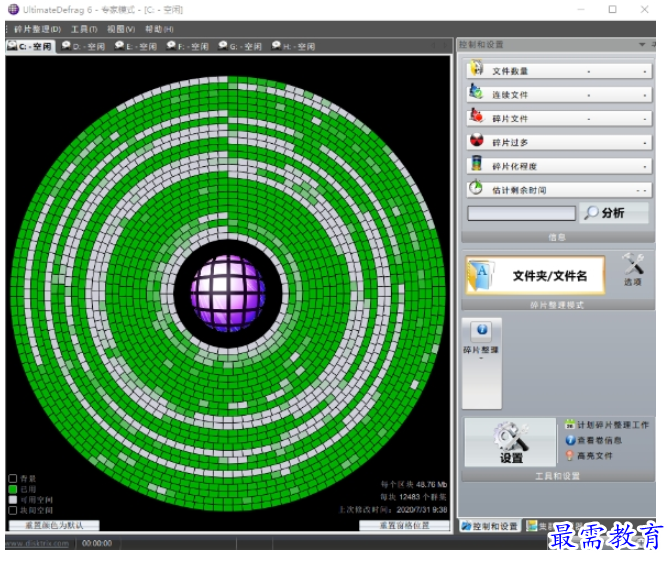Open 选项 options tools icon

[x=633, y=269]
